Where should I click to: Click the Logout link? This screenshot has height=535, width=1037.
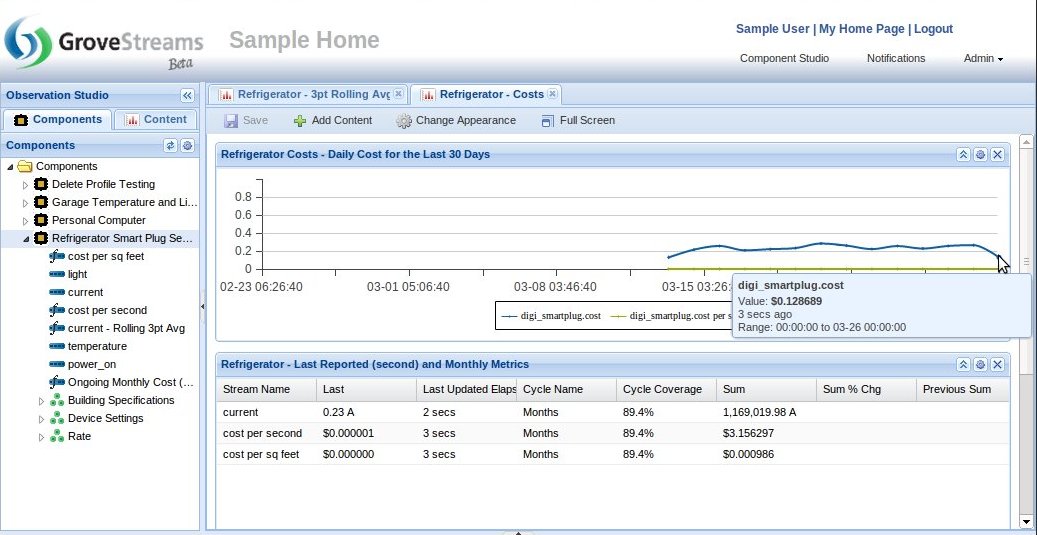pyautogui.click(x=933, y=29)
